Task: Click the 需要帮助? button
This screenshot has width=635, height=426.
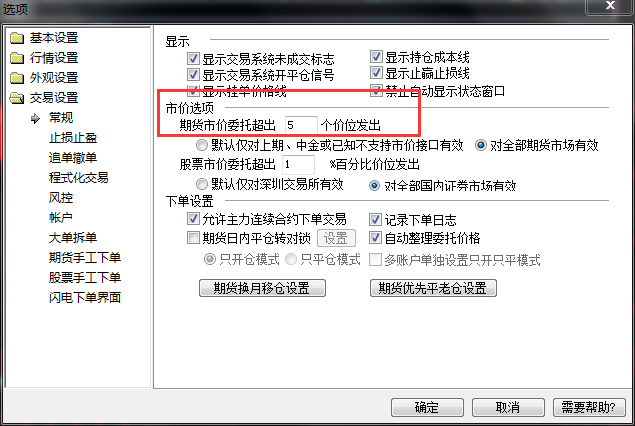Action: pos(589,407)
